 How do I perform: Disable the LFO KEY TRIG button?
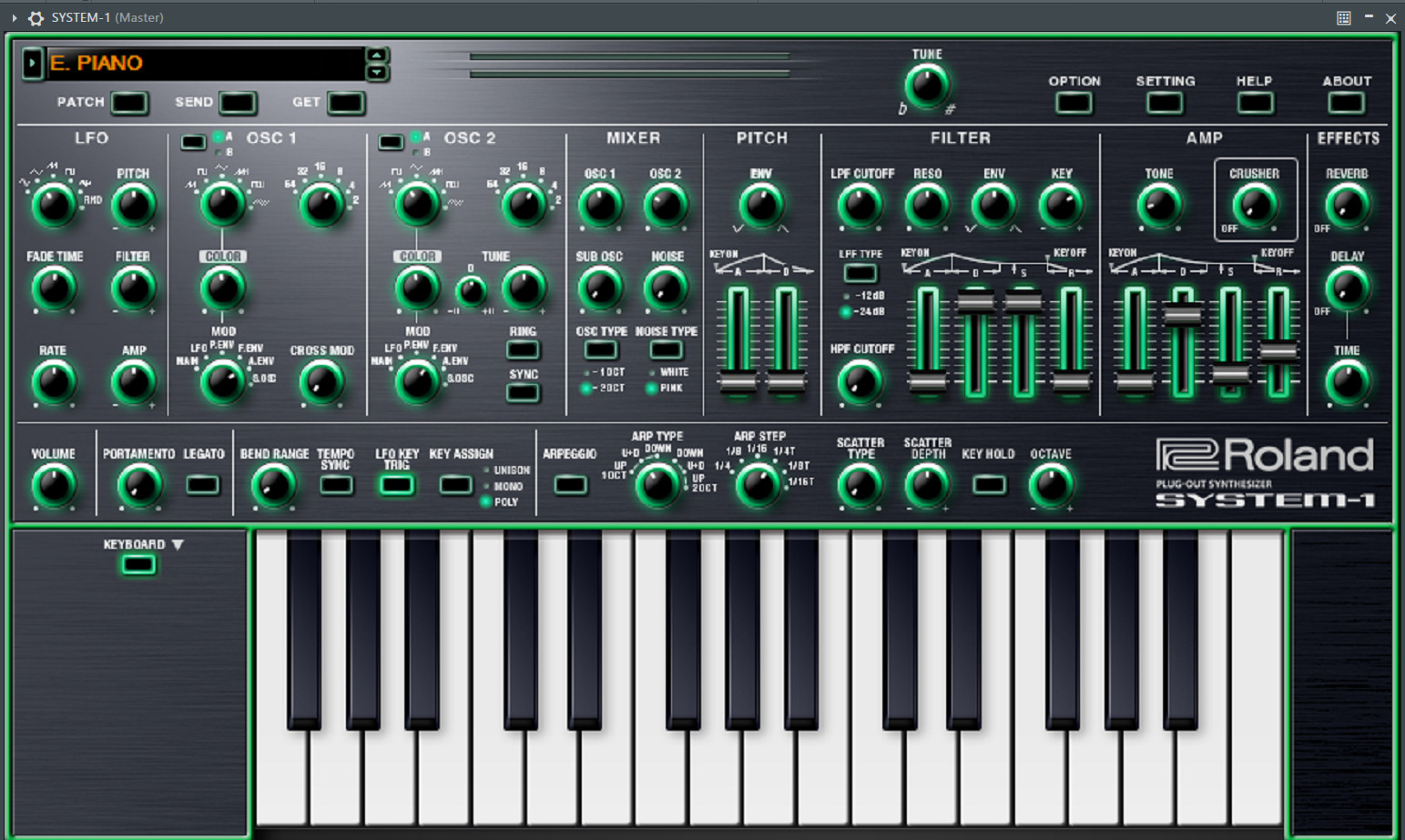(x=397, y=485)
